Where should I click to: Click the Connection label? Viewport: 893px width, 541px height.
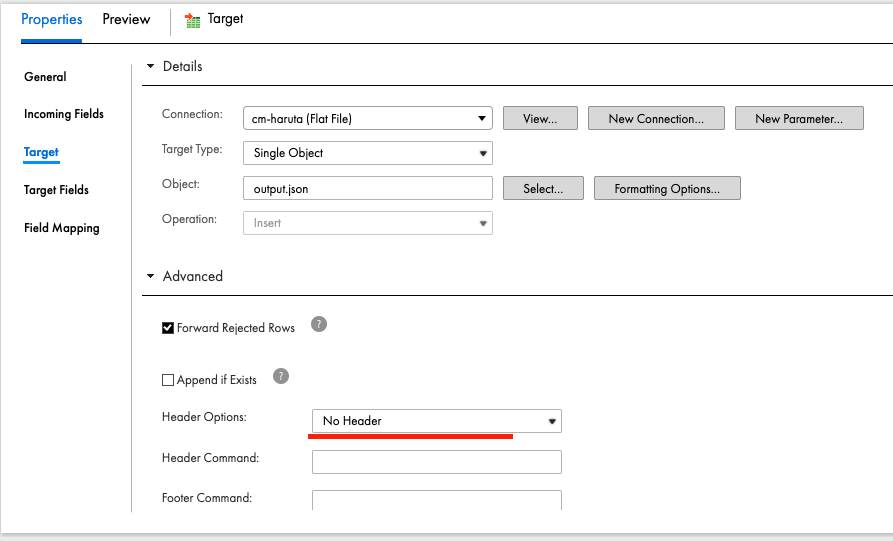pos(192,114)
